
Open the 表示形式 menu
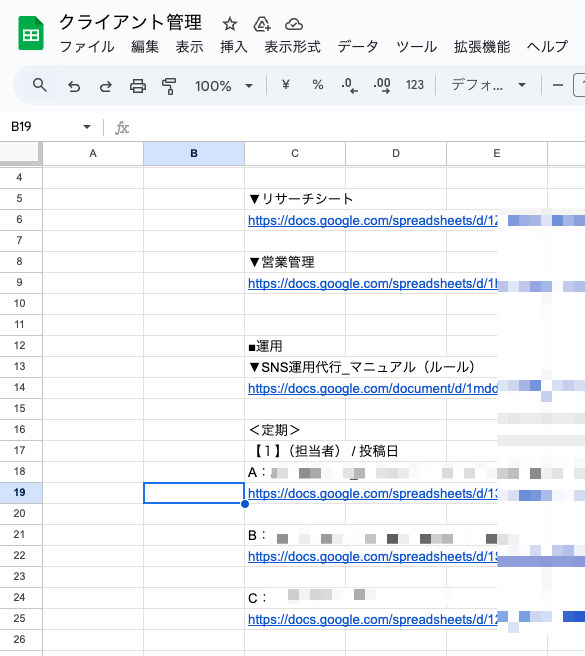tap(292, 47)
